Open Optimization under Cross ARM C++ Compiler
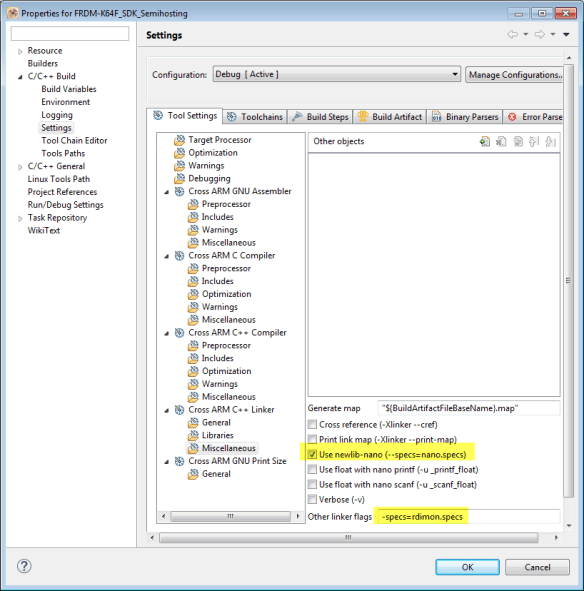This screenshot has width=584, height=591. click(227, 371)
